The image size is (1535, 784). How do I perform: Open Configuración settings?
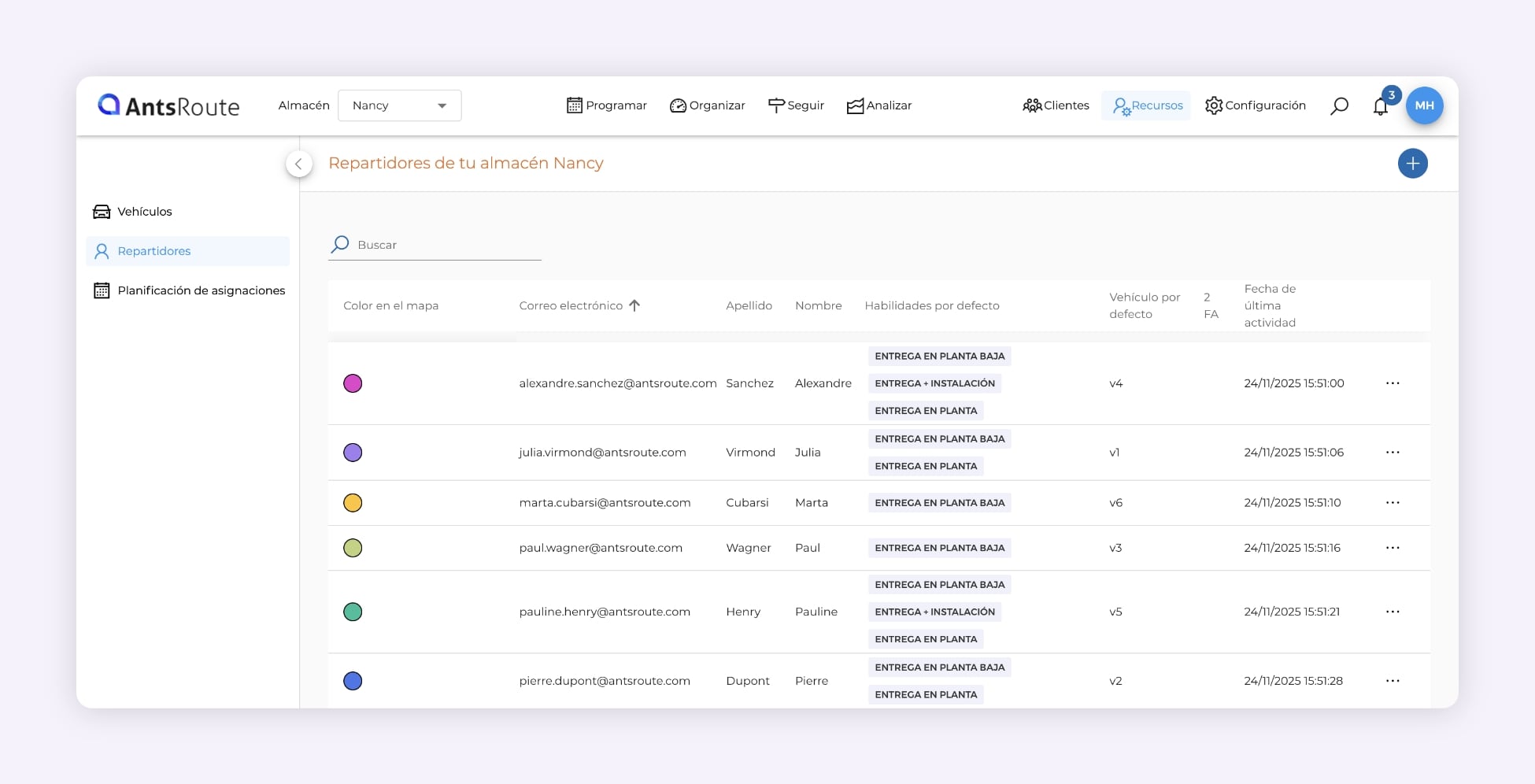tap(1256, 105)
